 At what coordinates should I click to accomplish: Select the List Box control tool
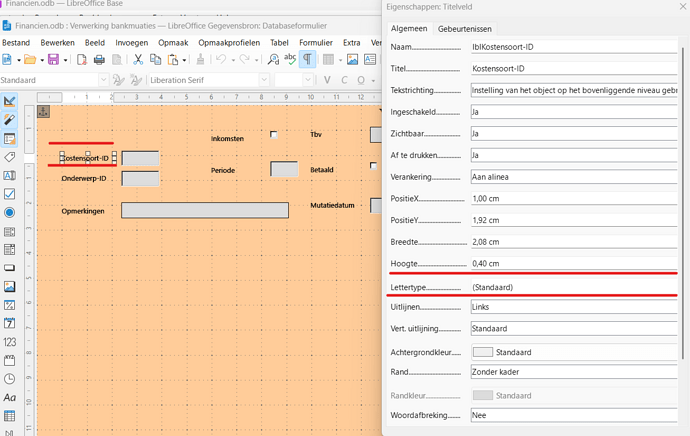click(x=9, y=231)
